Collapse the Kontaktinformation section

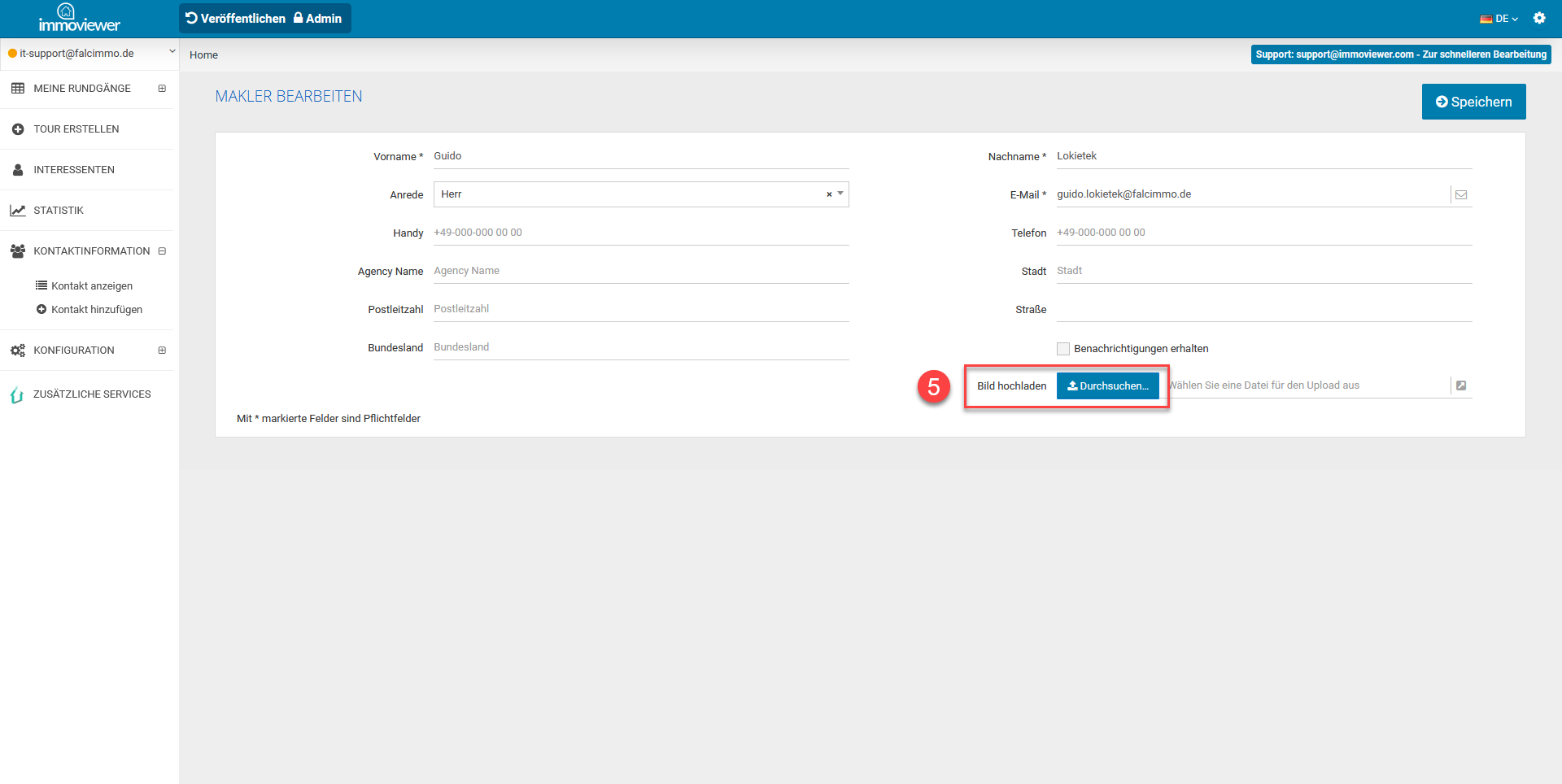[162, 251]
